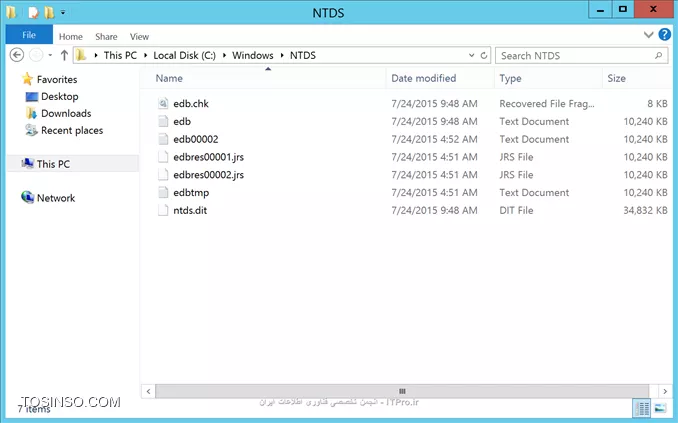
Task: Open the recent locations dropdown arrow
Action: (x=50, y=55)
